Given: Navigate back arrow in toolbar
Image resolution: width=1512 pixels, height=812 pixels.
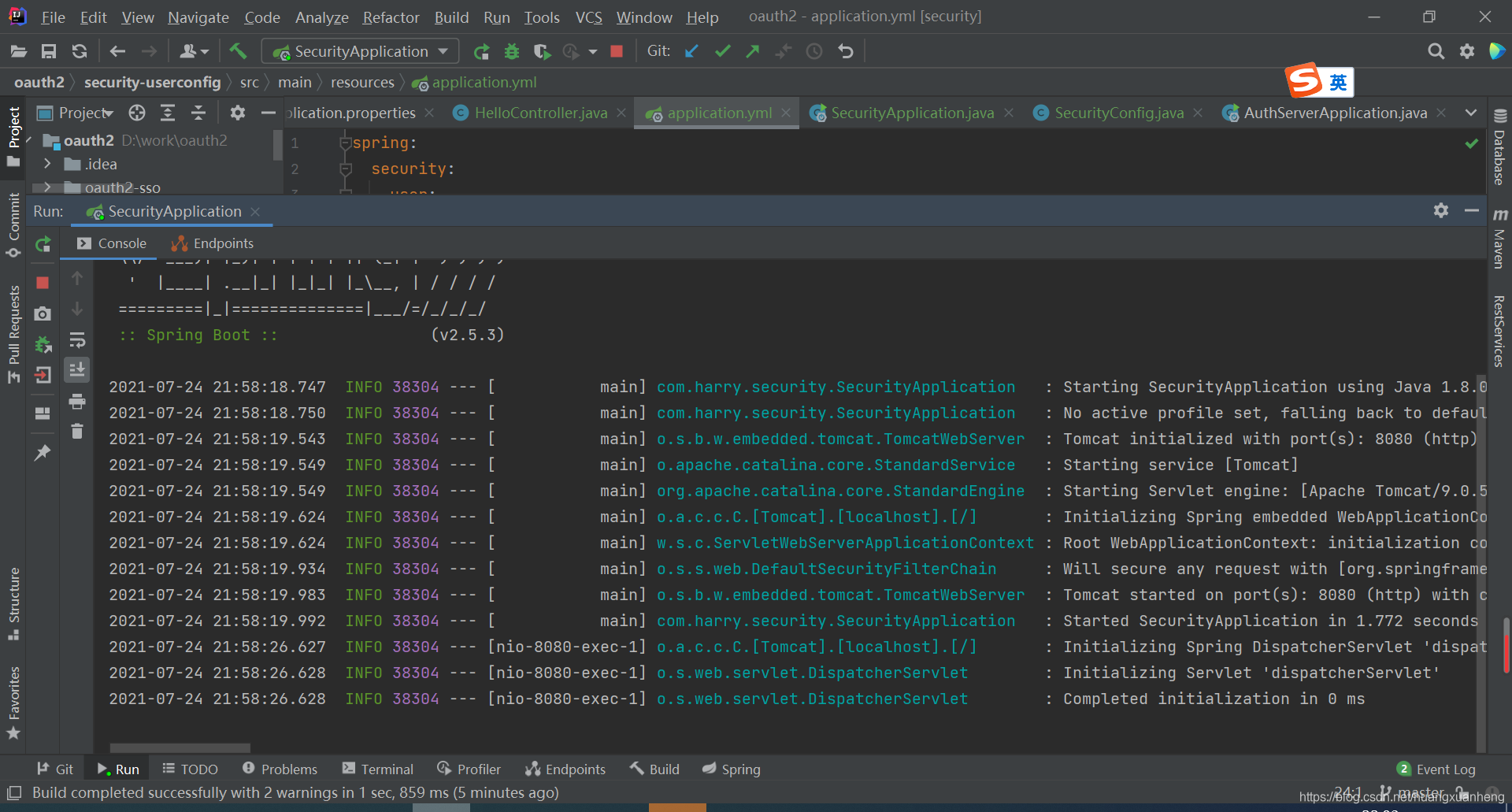Looking at the screenshot, I should 118,52.
